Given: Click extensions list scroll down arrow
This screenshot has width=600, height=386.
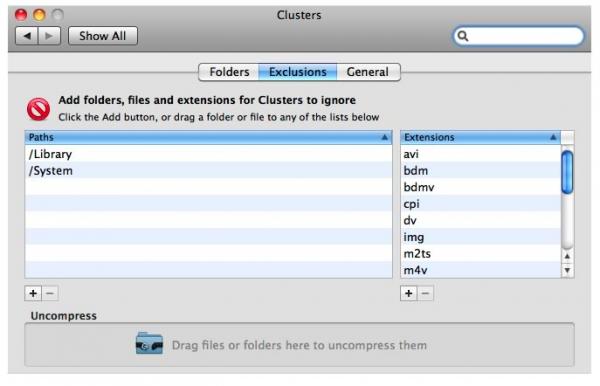Looking at the screenshot, I should [567, 270].
